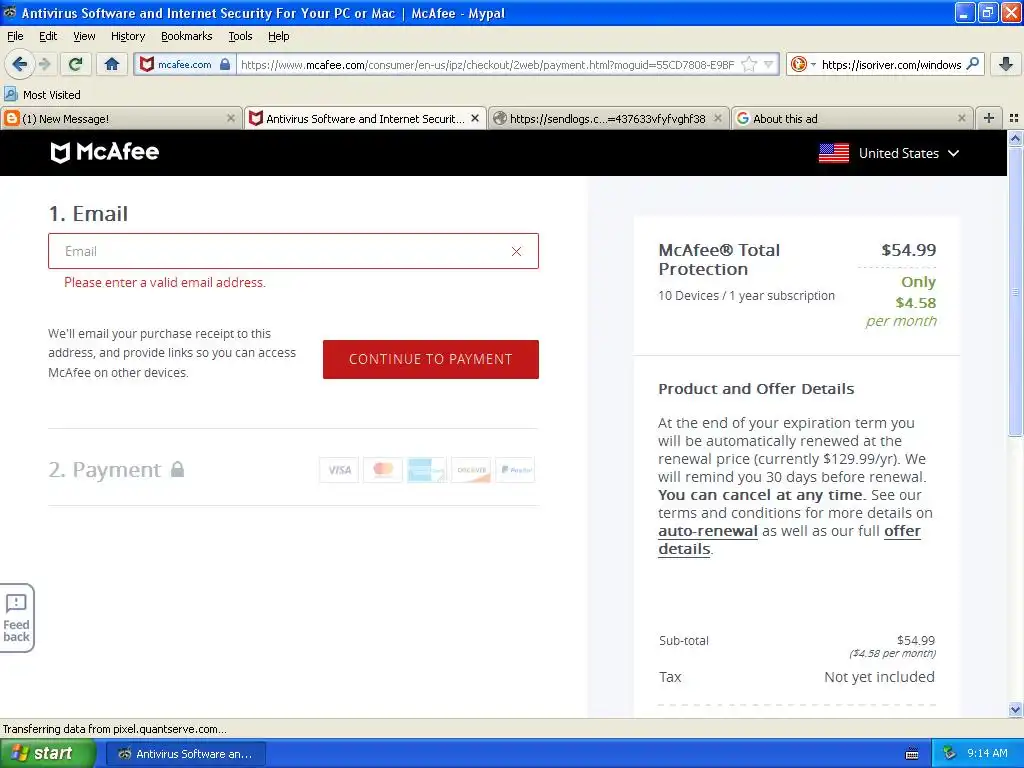
Task: Click the page scrollbar down arrow
Action: (1015, 710)
